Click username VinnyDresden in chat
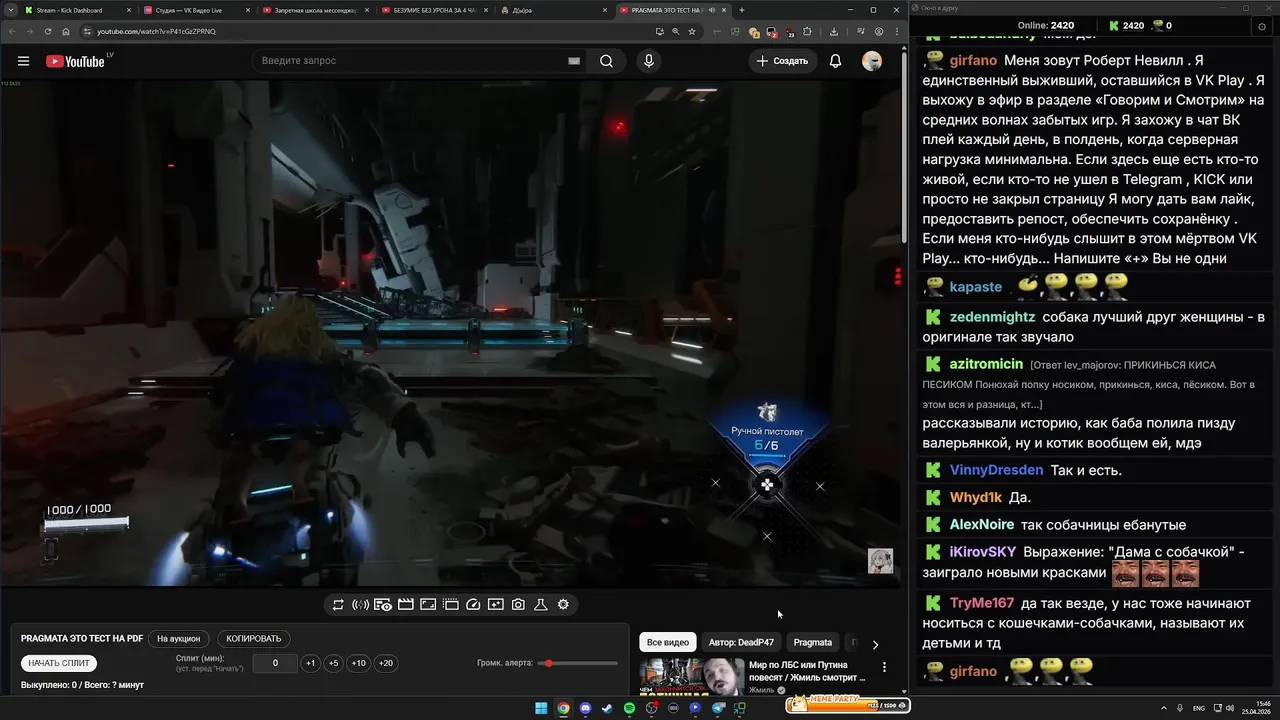The height and width of the screenshot is (720, 1280). pos(996,470)
